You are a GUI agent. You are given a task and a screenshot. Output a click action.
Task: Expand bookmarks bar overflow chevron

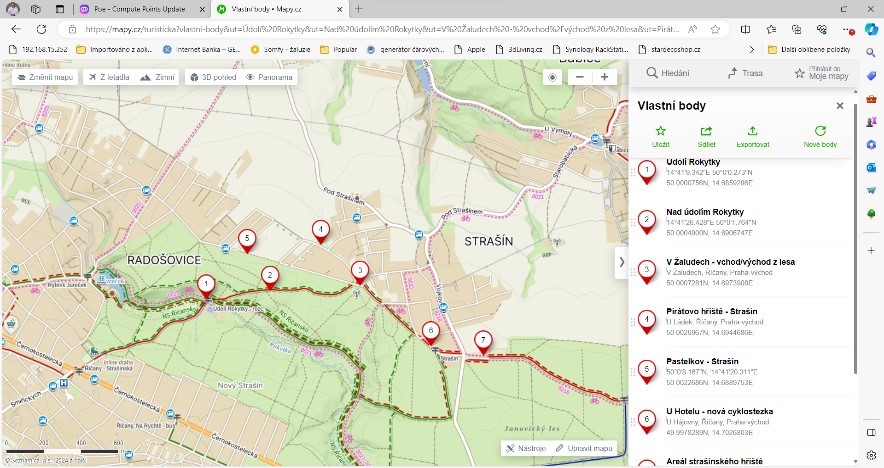pyautogui.click(x=752, y=50)
